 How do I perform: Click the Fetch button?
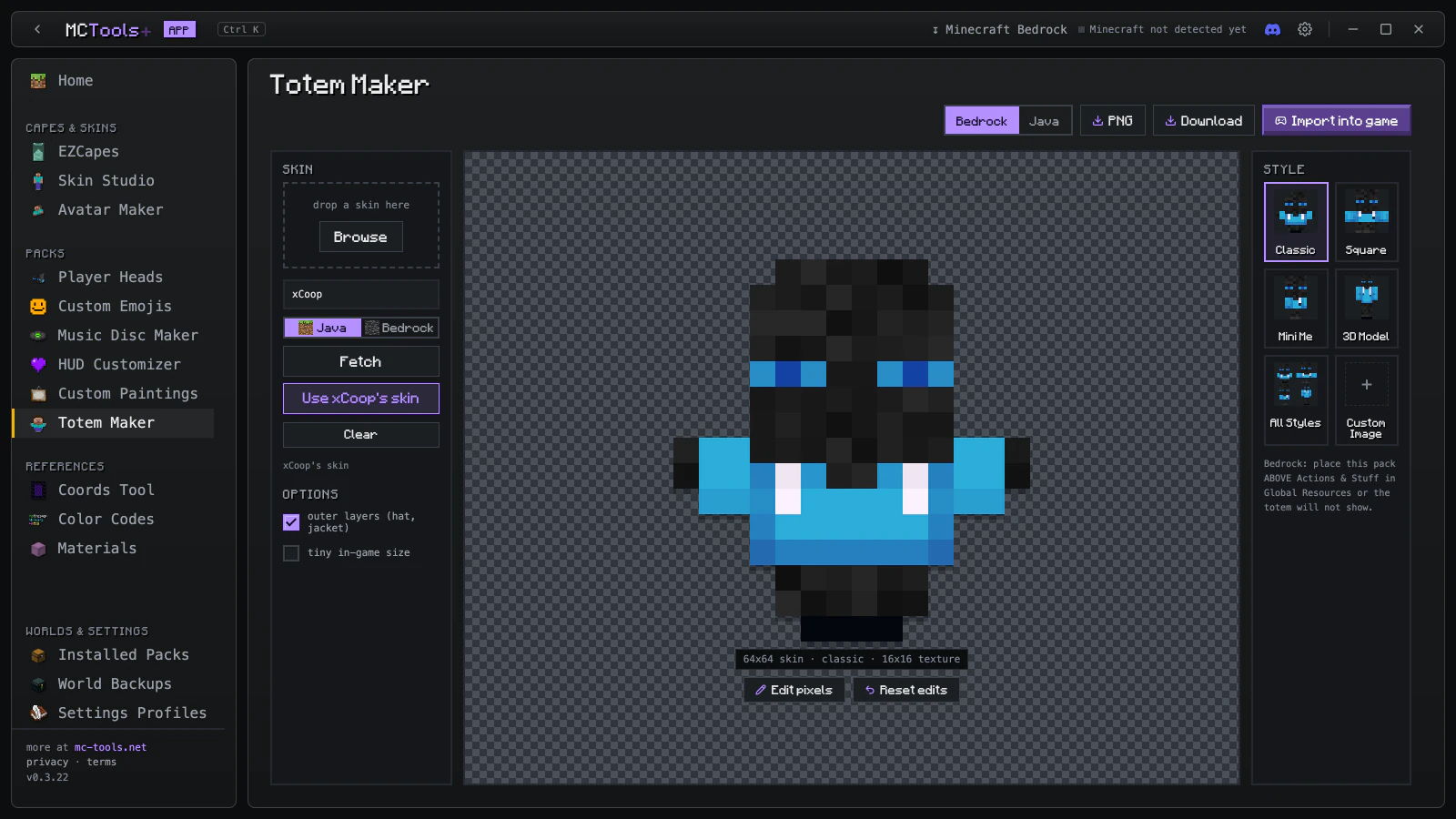point(360,361)
